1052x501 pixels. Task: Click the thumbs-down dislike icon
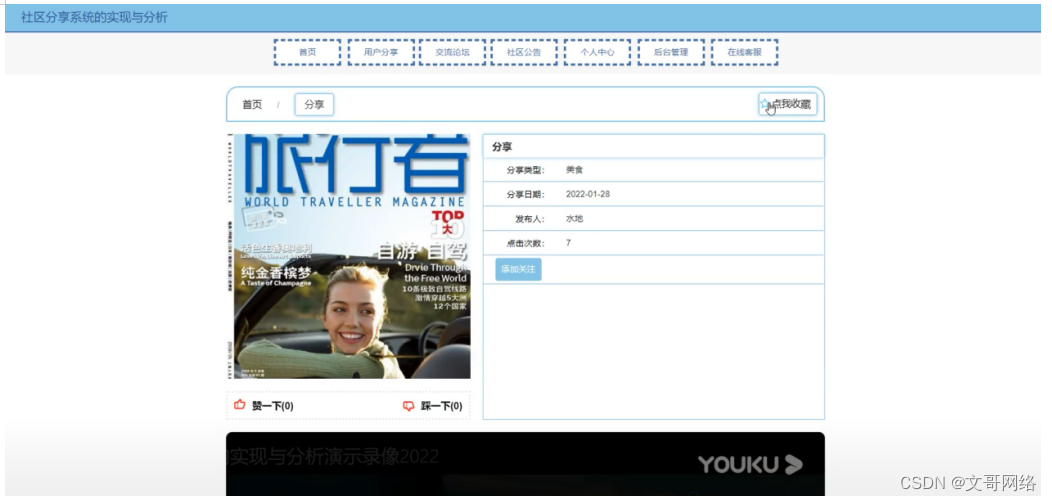(409, 406)
